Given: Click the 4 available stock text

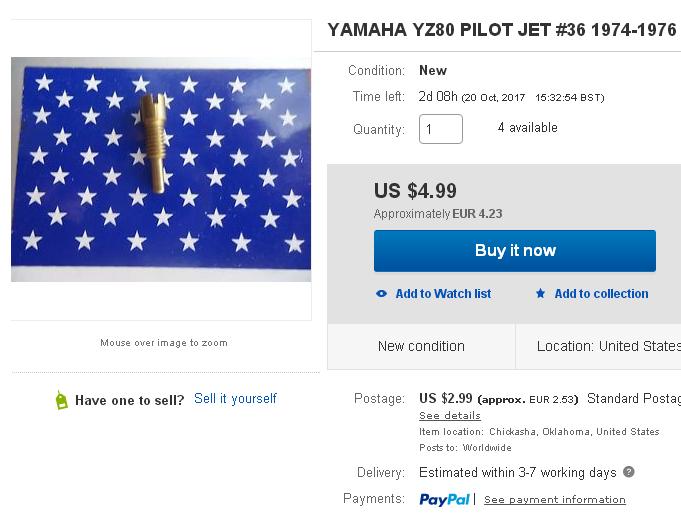Looking at the screenshot, I should pos(528,128).
